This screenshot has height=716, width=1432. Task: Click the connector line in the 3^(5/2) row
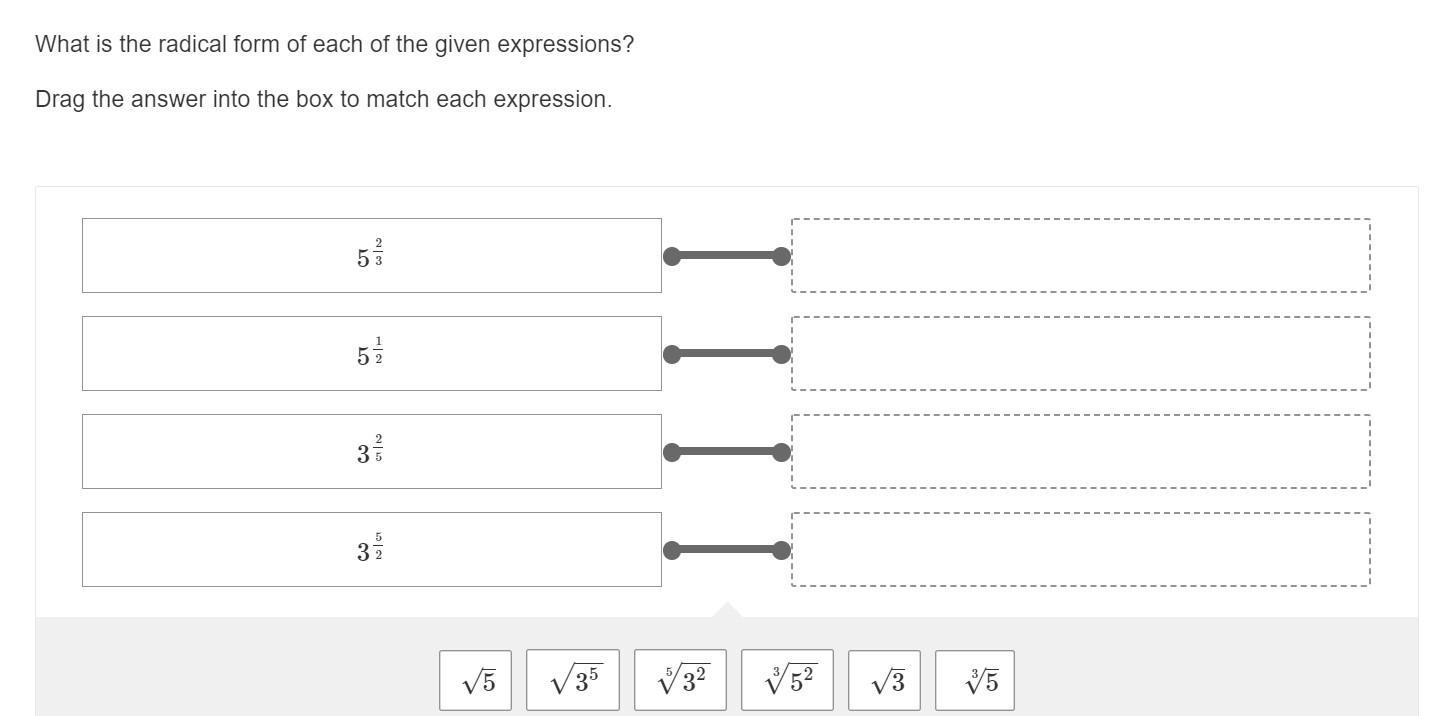(727, 550)
